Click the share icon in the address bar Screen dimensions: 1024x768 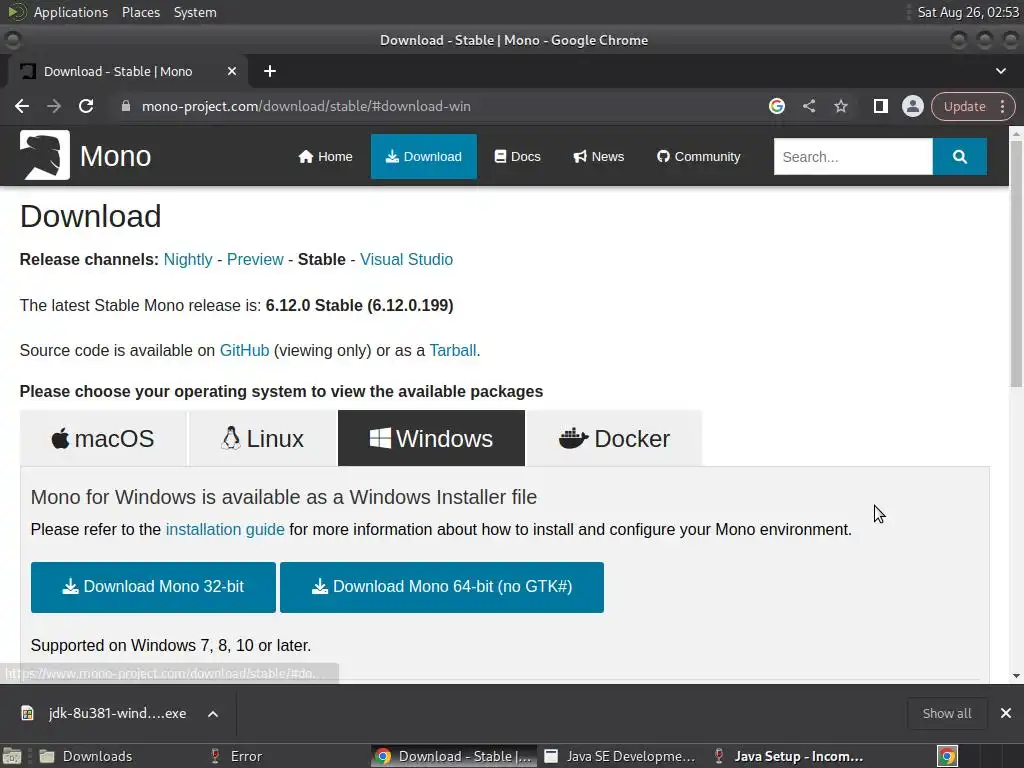pyautogui.click(x=808, y=106)
